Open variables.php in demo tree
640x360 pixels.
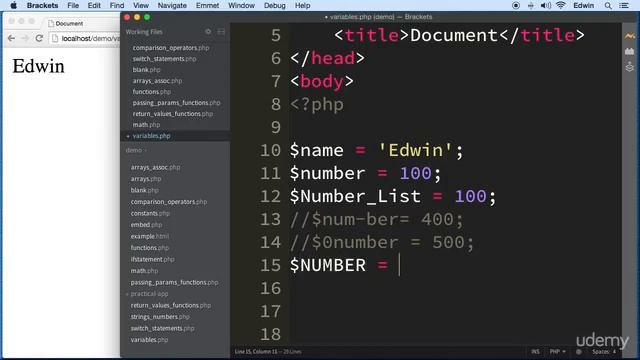(x=149, y=340)
